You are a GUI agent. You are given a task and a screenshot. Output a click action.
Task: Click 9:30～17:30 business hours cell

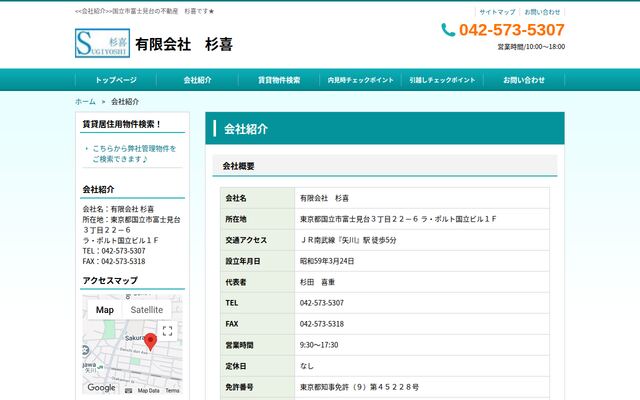pyautogui.click(x=319, y=345)
